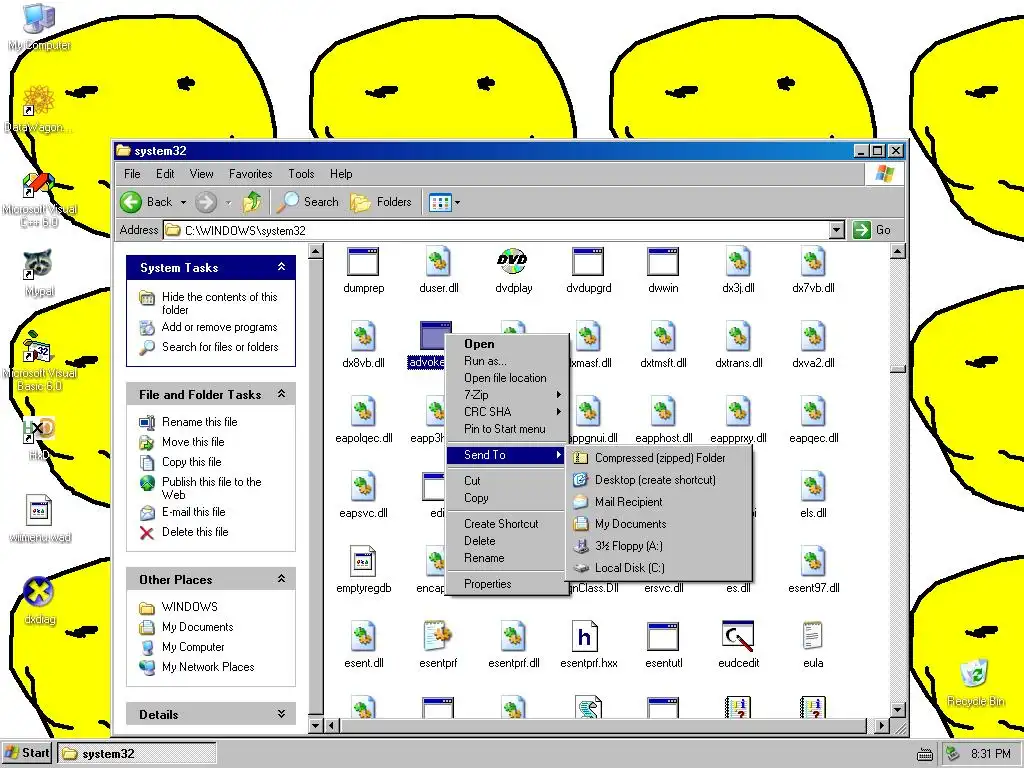This screenshot has height=768, width=1024.
Task: Open the dxdiag desktop icon
Action: (39, 593)
